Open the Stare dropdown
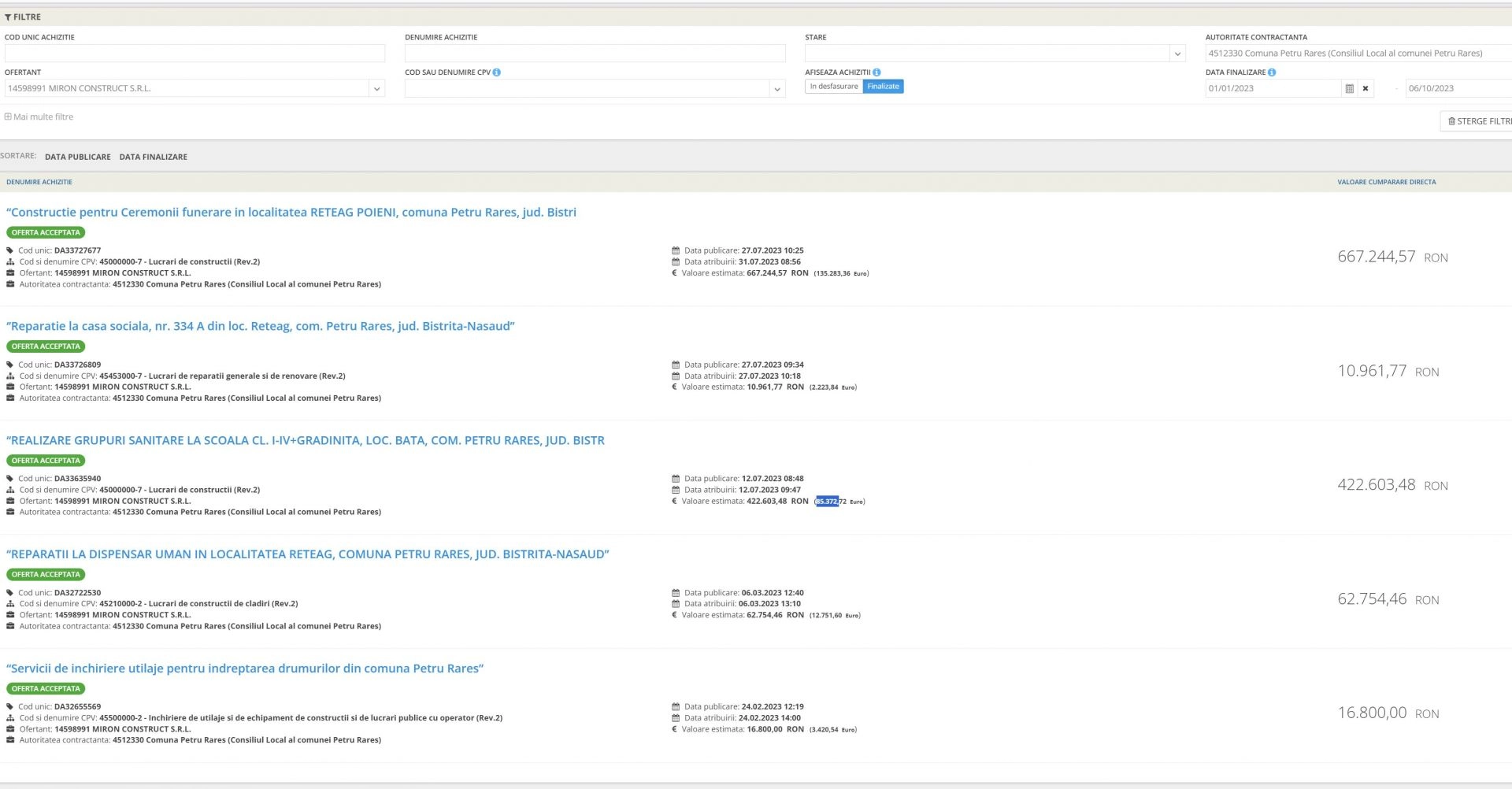1512x789 pixels. click(x=1177, y=54)
